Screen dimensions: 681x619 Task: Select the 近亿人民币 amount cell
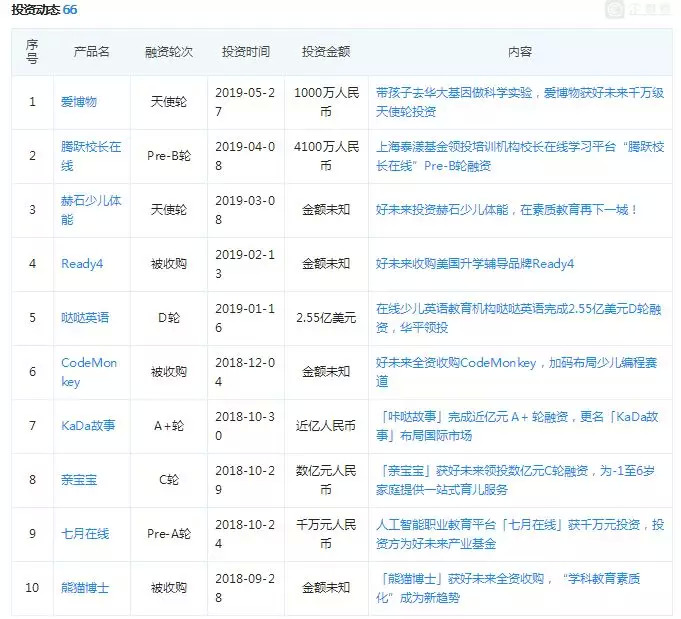click(326, 426)
